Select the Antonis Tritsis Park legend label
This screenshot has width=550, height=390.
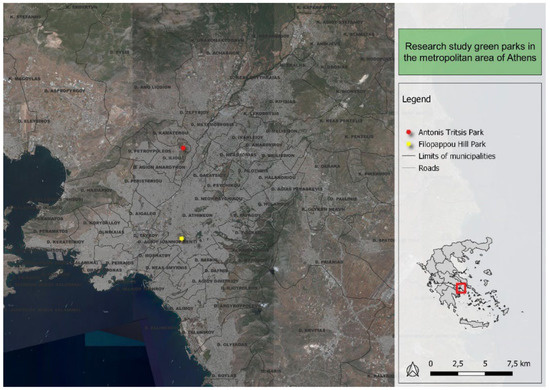(451, 132)
